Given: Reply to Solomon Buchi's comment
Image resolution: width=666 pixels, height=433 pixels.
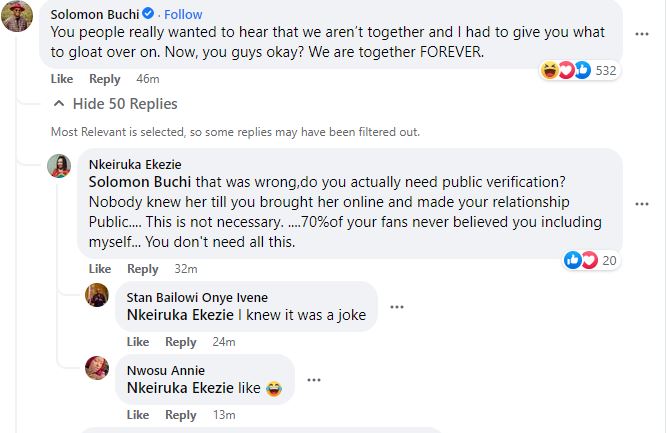Looking at the screenshot, I should click(105, 79).
